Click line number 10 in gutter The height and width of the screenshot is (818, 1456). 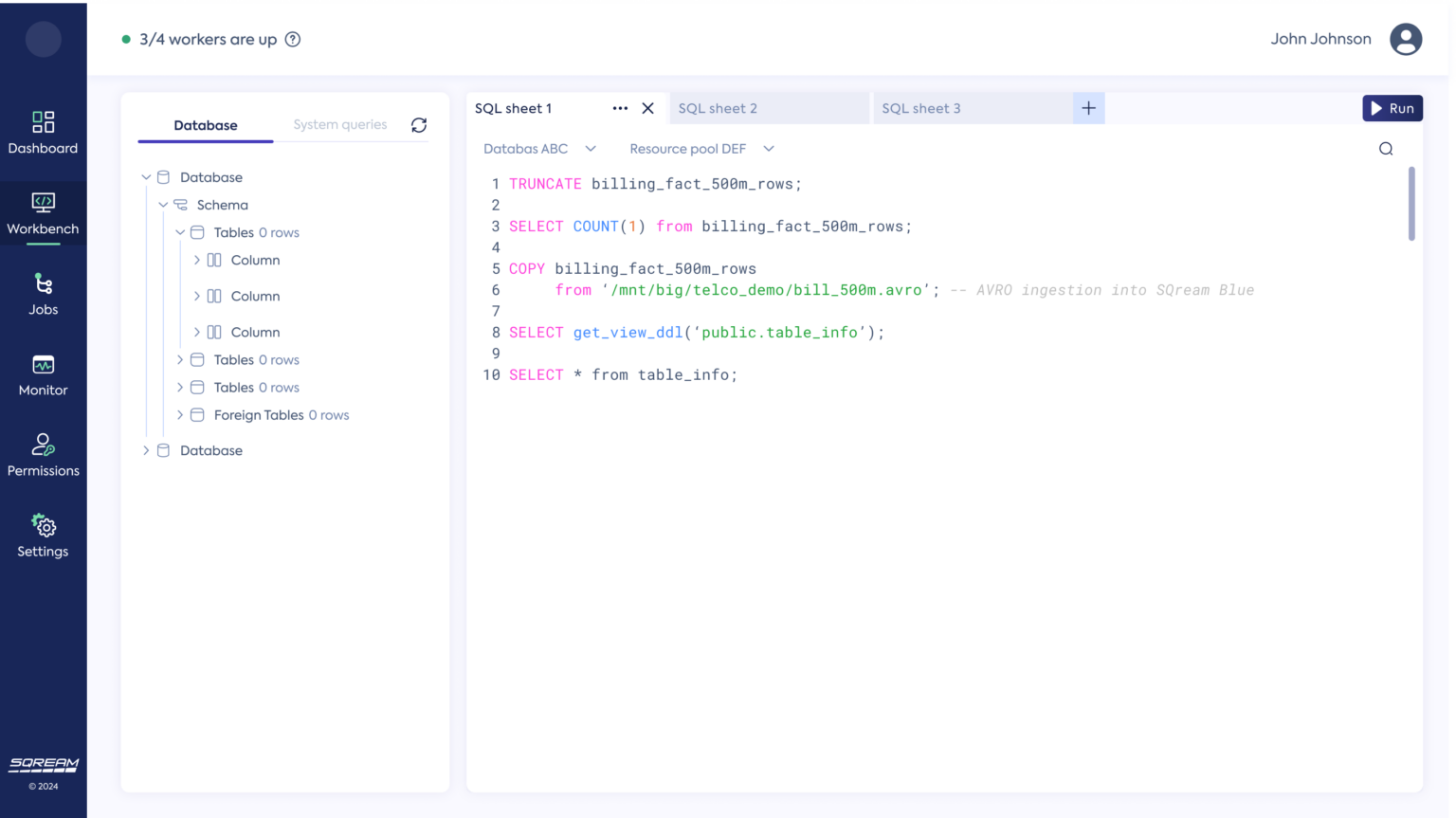491,375
